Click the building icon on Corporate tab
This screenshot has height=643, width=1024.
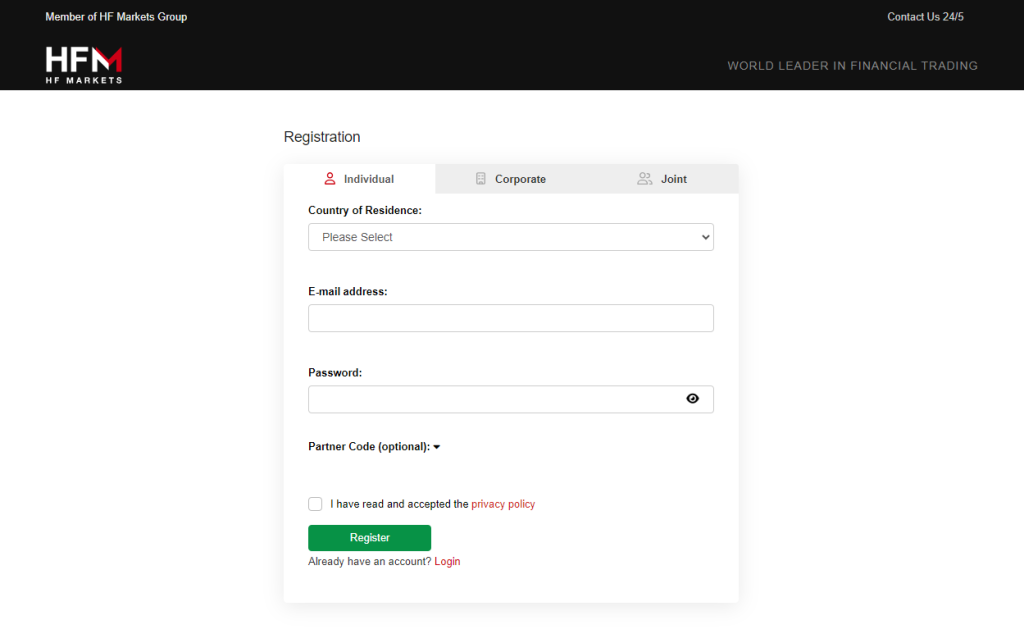(480, 179)
